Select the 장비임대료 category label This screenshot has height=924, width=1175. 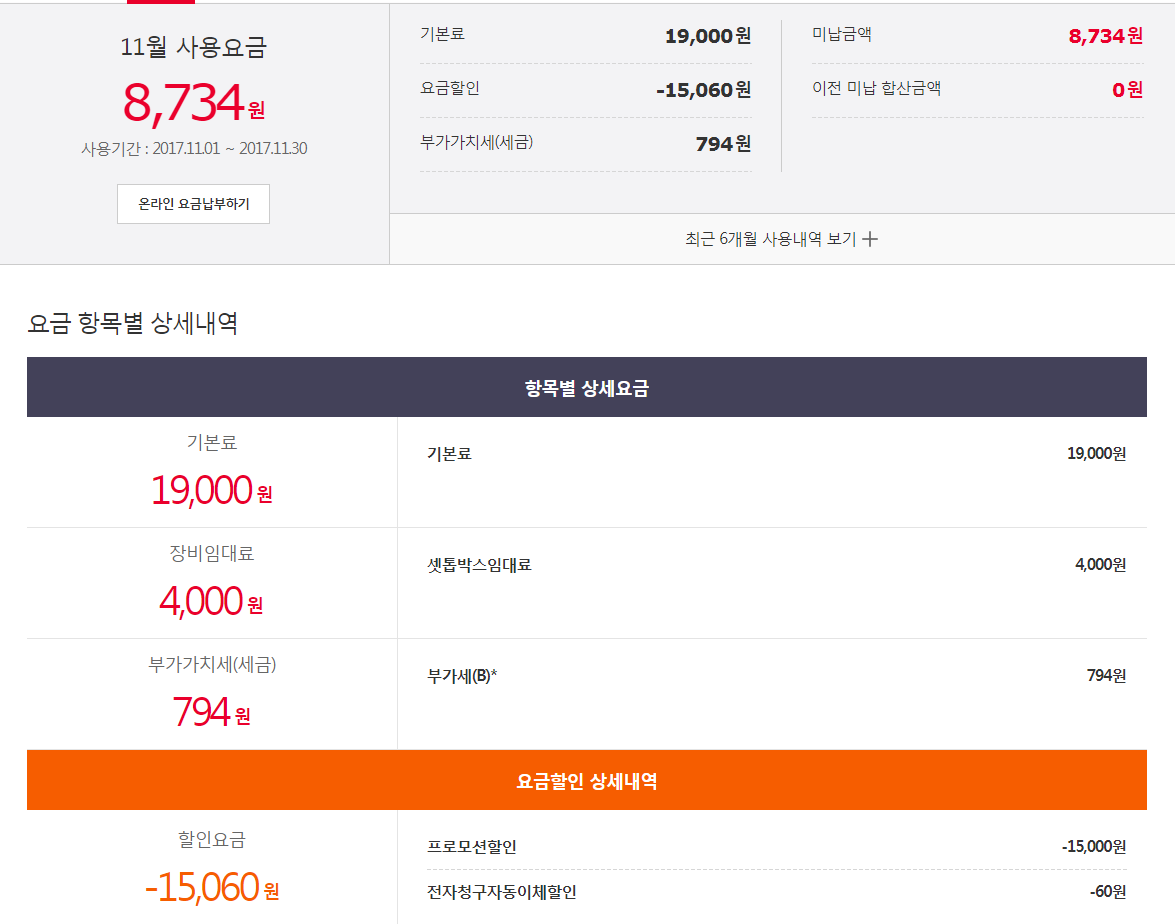pos(211,553)
